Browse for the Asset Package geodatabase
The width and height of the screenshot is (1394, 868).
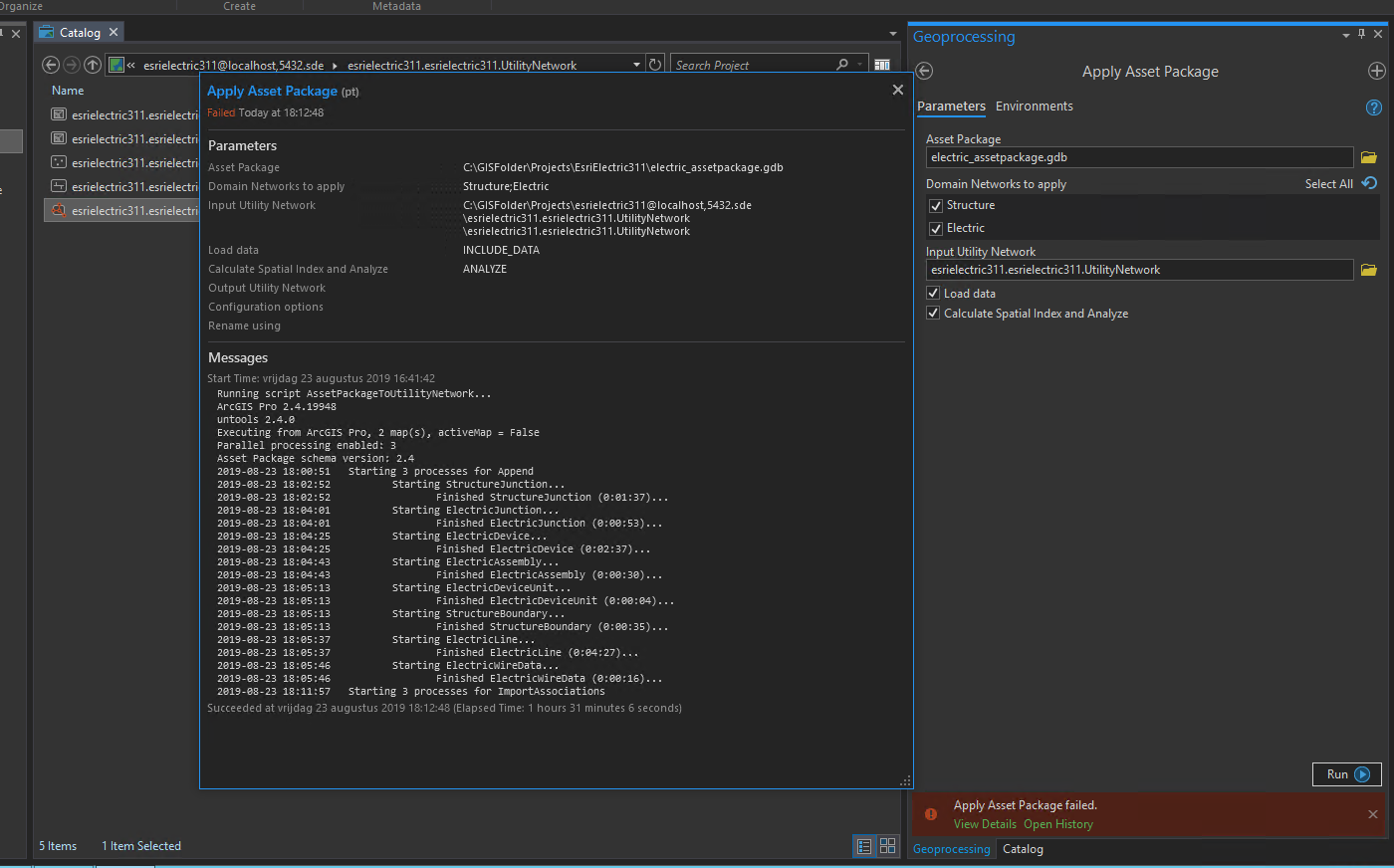(x=1369, y=157)
